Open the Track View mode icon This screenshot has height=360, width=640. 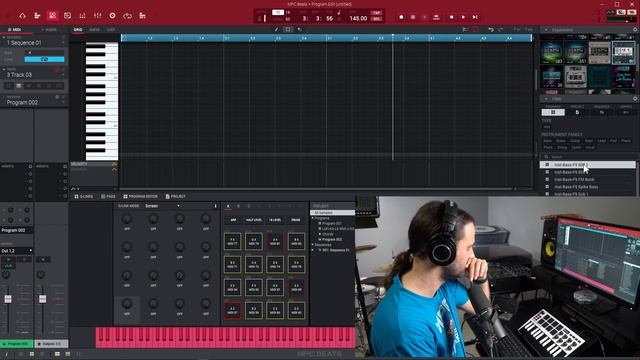pos(38,16)
